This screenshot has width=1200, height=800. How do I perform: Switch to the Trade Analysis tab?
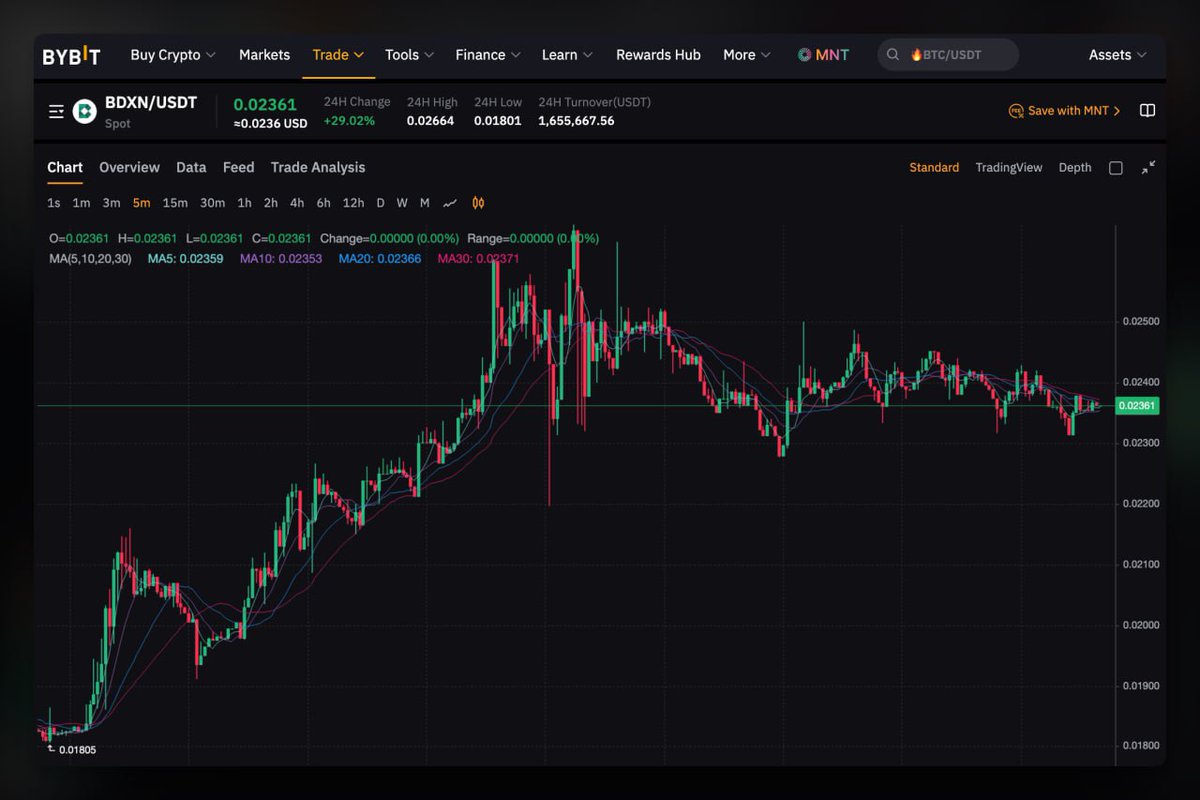(318, 167)
